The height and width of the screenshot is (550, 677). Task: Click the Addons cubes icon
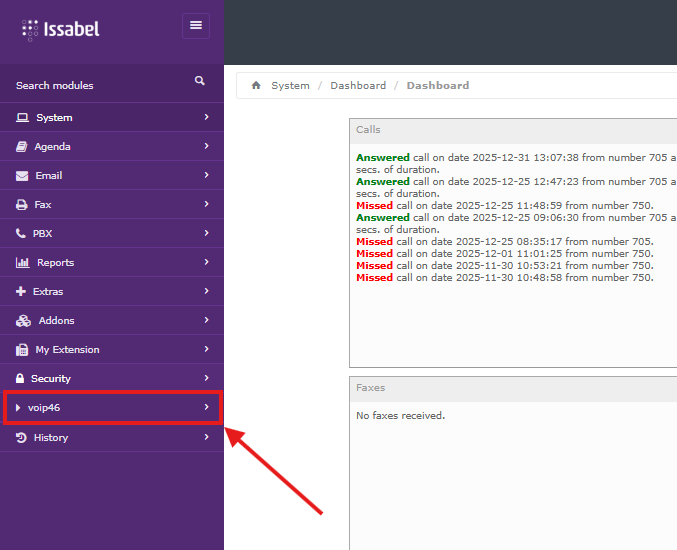23,321
